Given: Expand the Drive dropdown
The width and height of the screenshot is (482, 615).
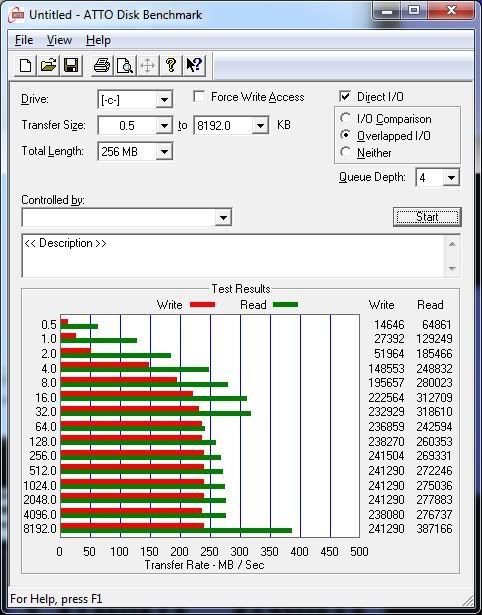Looking at the screenshot, I should pos(164,100).
